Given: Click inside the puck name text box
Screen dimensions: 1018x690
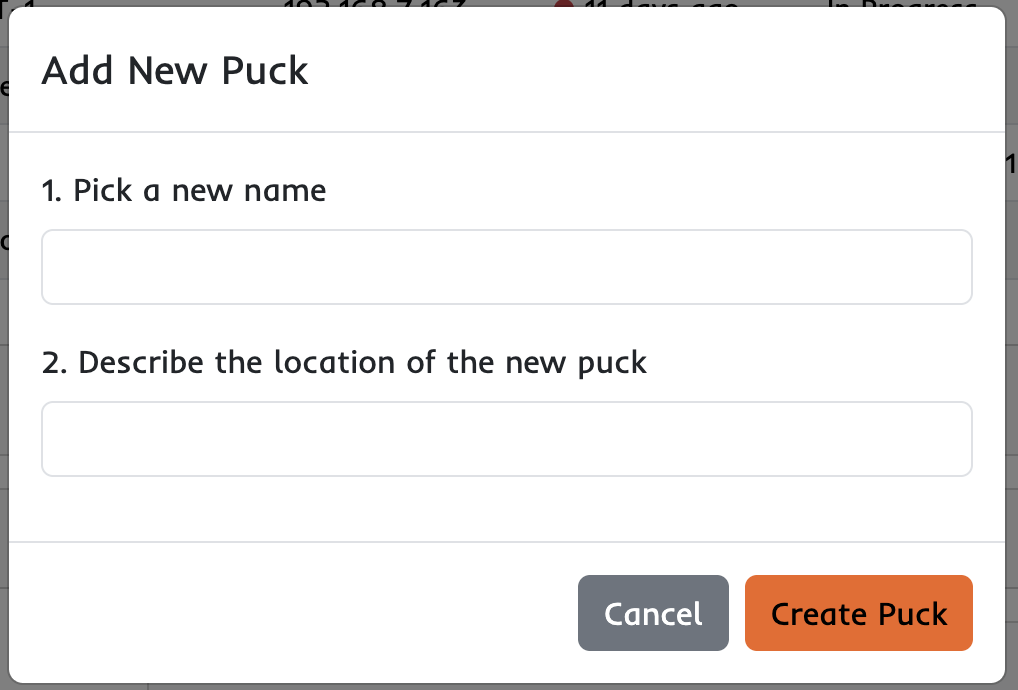Looking at the screenshot, I should tap(506, 266).
